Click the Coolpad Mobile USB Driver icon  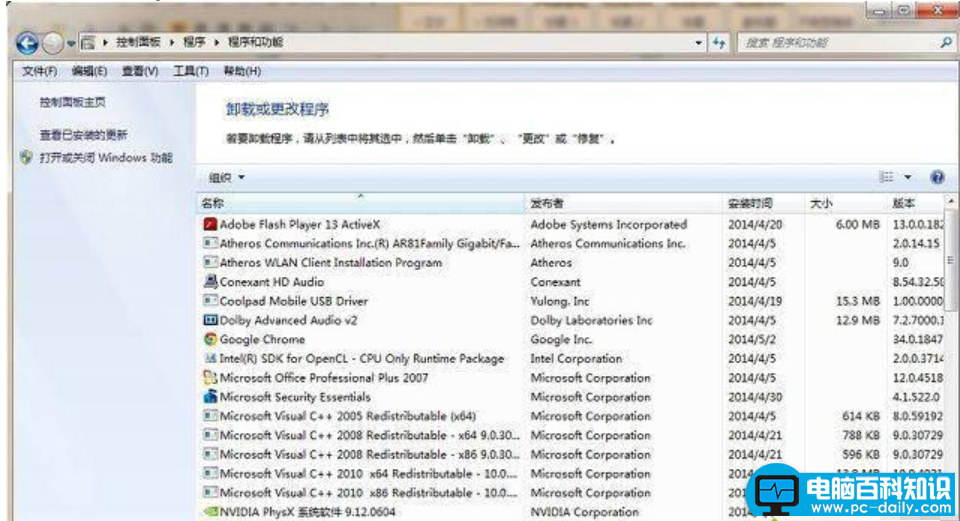point(210,301)
